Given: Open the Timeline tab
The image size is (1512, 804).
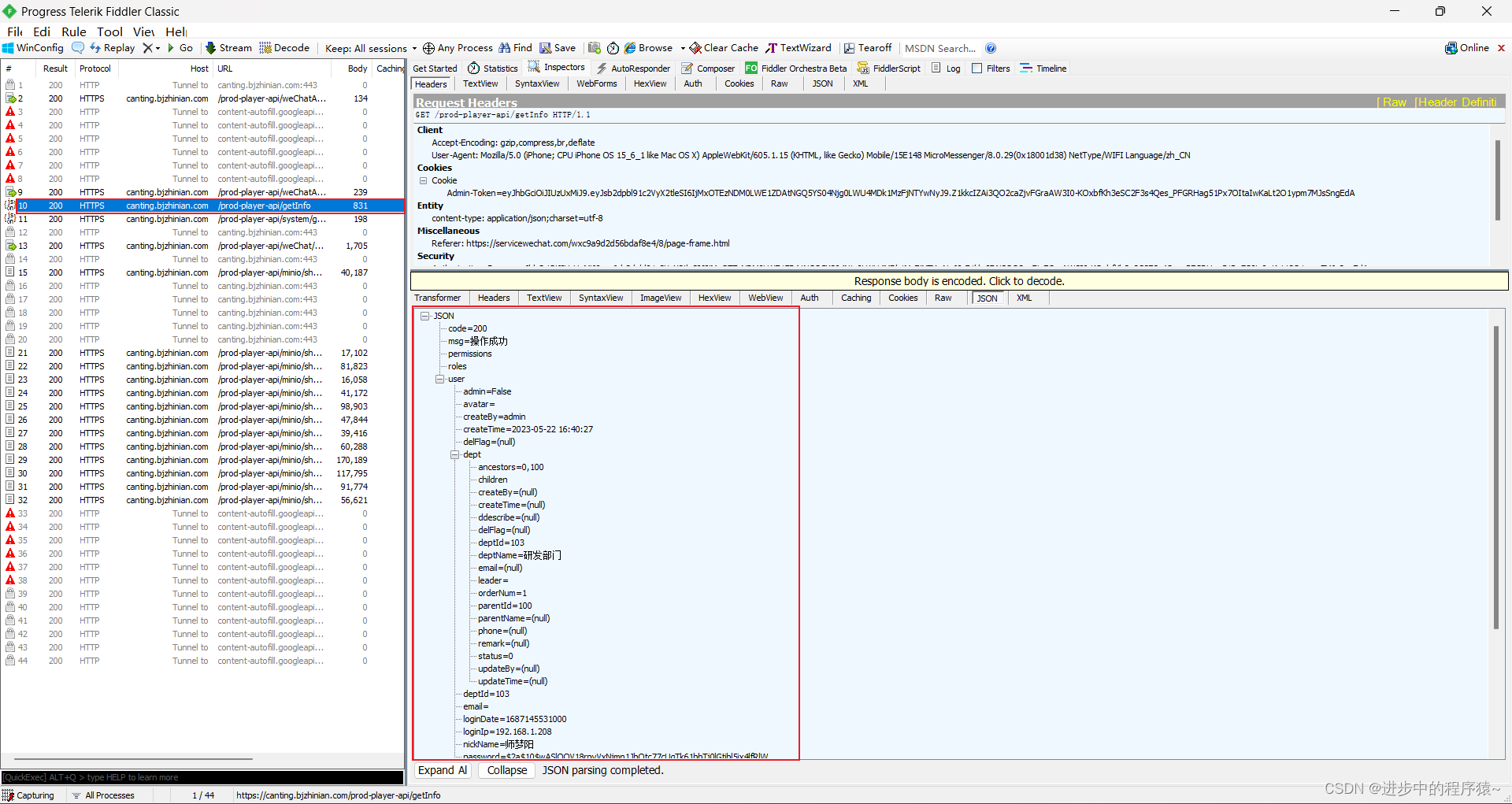Looking at the screenshot, I should pyautogui.click(x=1043, y=69).
